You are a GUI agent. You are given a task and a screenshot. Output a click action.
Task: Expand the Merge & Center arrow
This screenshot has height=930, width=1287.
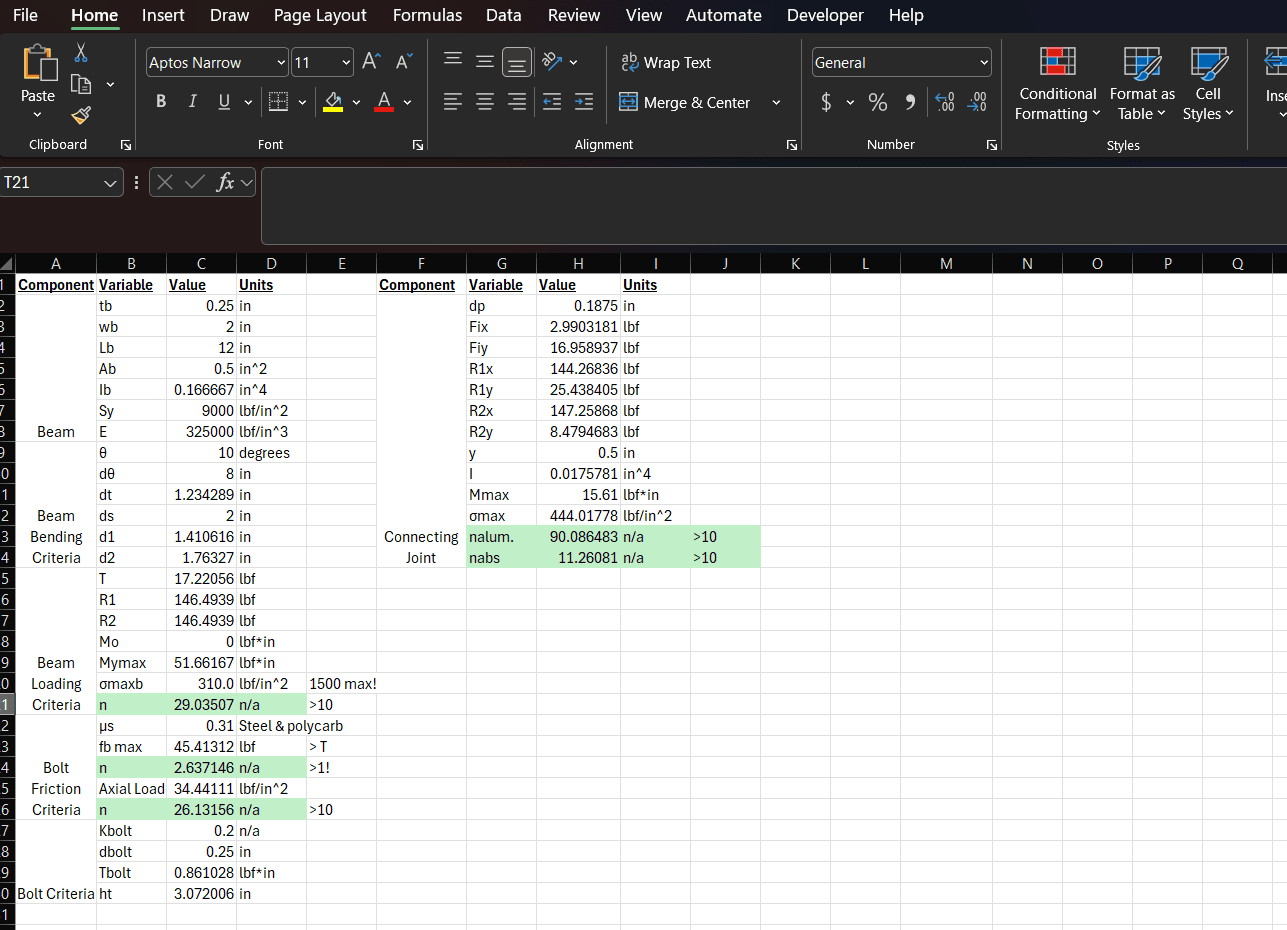click(776, 102)
